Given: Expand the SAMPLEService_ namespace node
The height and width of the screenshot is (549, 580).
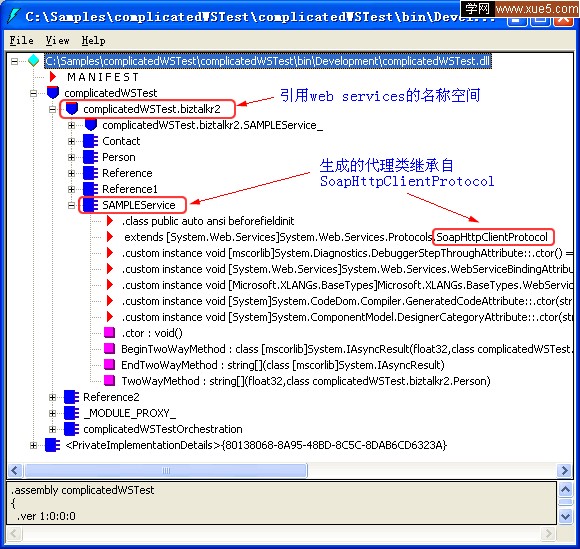Looking at the screenshot, I should 71,125.
